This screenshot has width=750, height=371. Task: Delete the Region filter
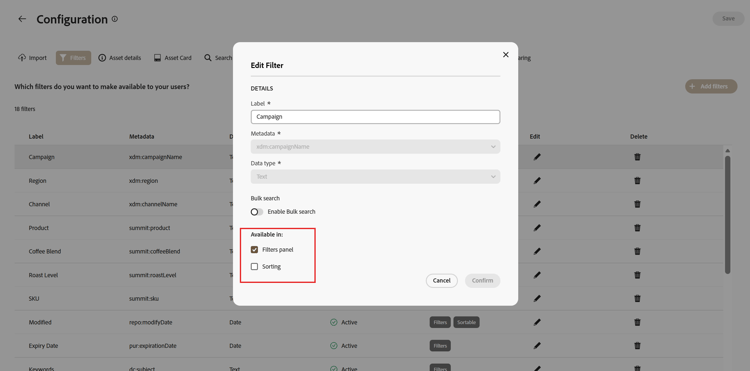click(637, 181)
